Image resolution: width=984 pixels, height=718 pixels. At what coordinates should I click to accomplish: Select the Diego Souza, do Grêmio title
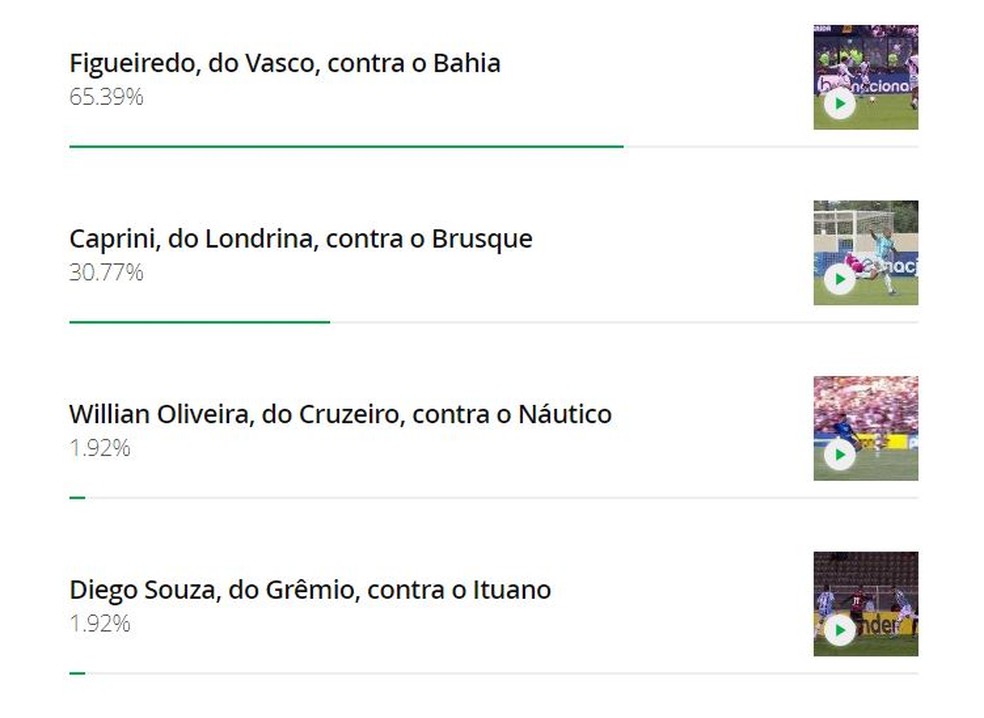[310, 590]
